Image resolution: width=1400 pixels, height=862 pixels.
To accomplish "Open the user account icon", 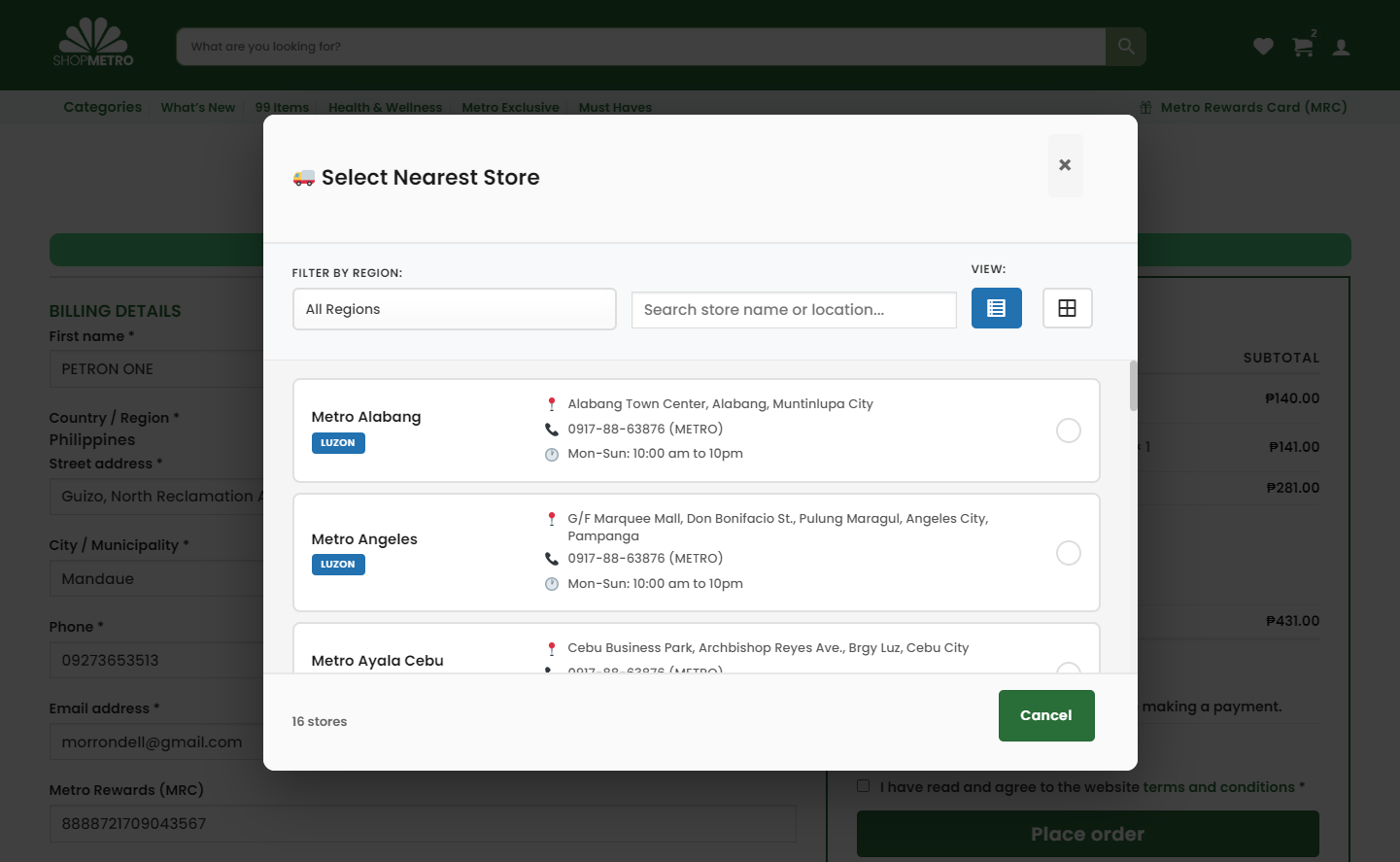I will click(1342, 47).
